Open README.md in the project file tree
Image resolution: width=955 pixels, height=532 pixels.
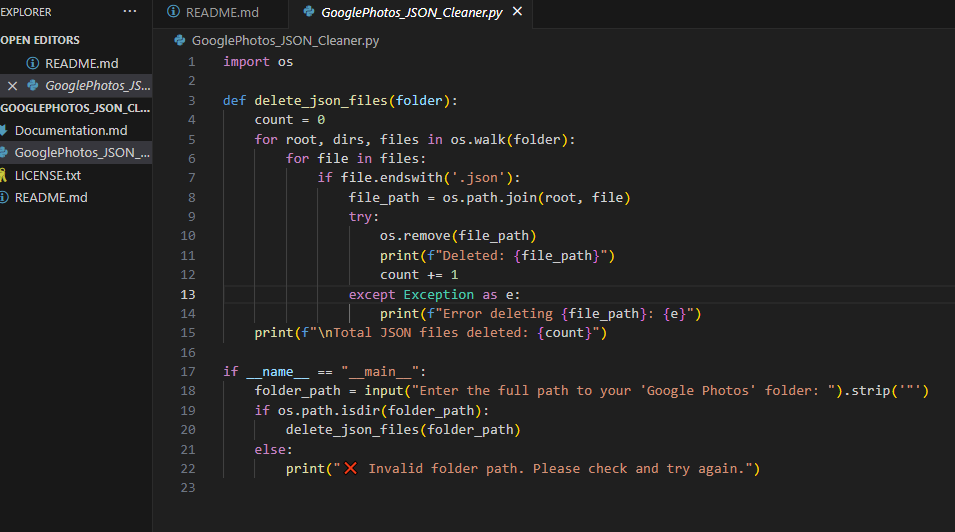[x=51, y=198]
